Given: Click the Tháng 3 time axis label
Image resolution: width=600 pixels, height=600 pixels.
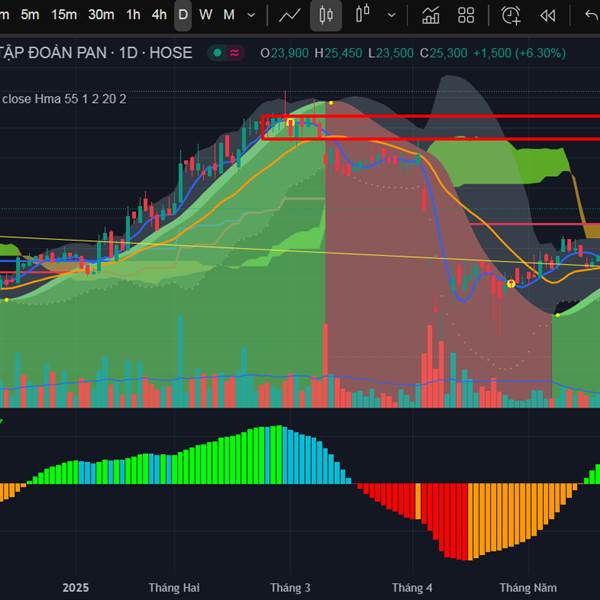Looking at the screenshot, I should click(x=290, y=588).
